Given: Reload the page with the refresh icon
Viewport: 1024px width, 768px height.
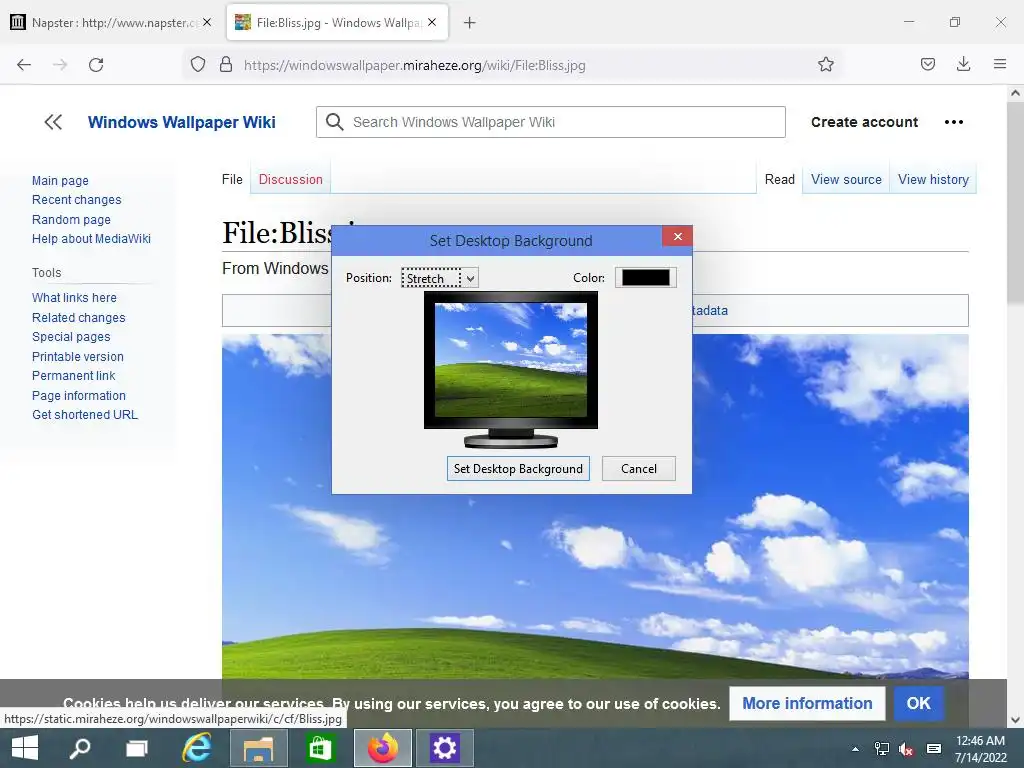Looking at the screenshot, I should tap(96, 65).
